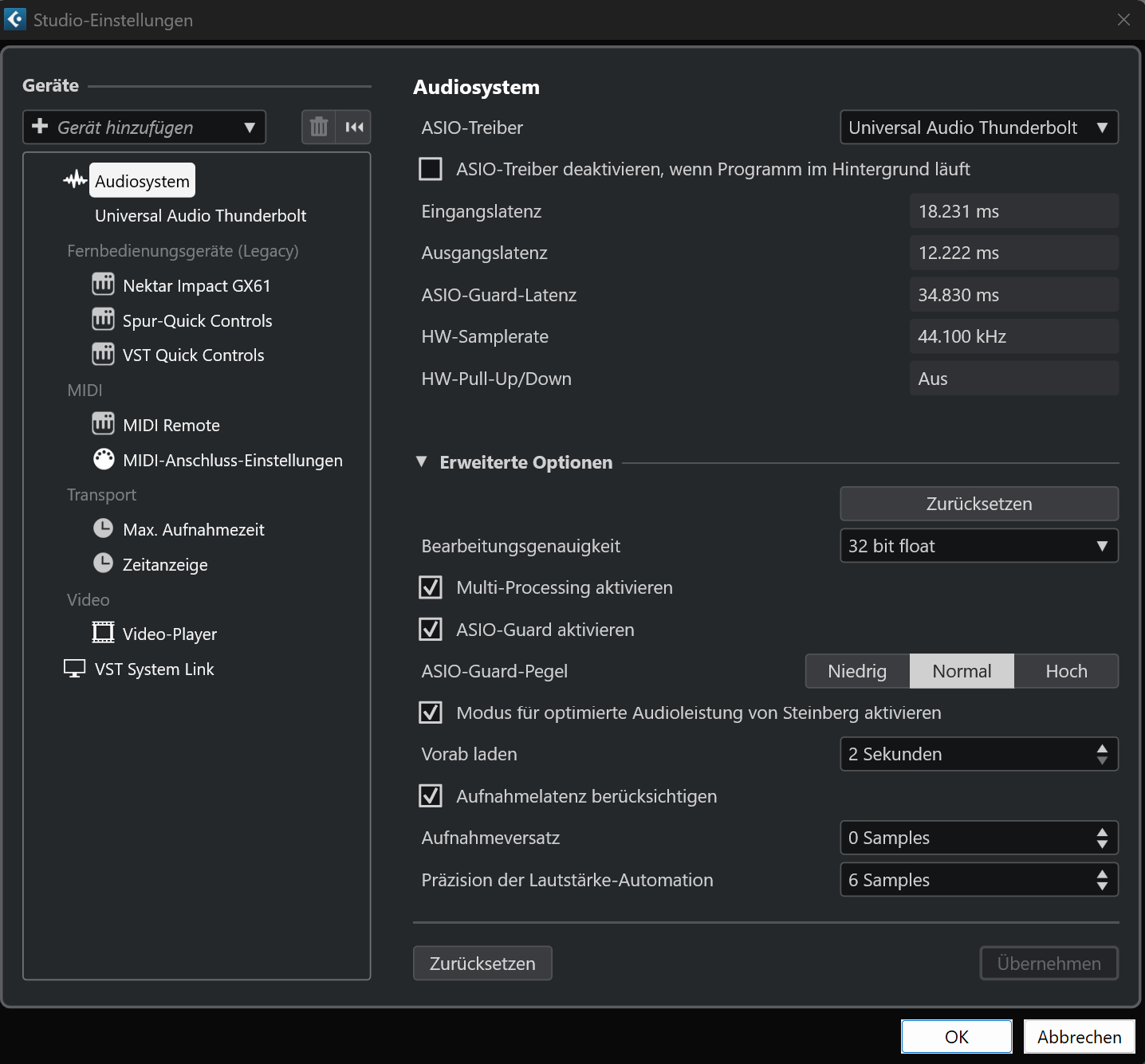Click the Vorab laden stepper arrows
This screenshot has width=1145, height=1064.
(x=1102, y=754)
